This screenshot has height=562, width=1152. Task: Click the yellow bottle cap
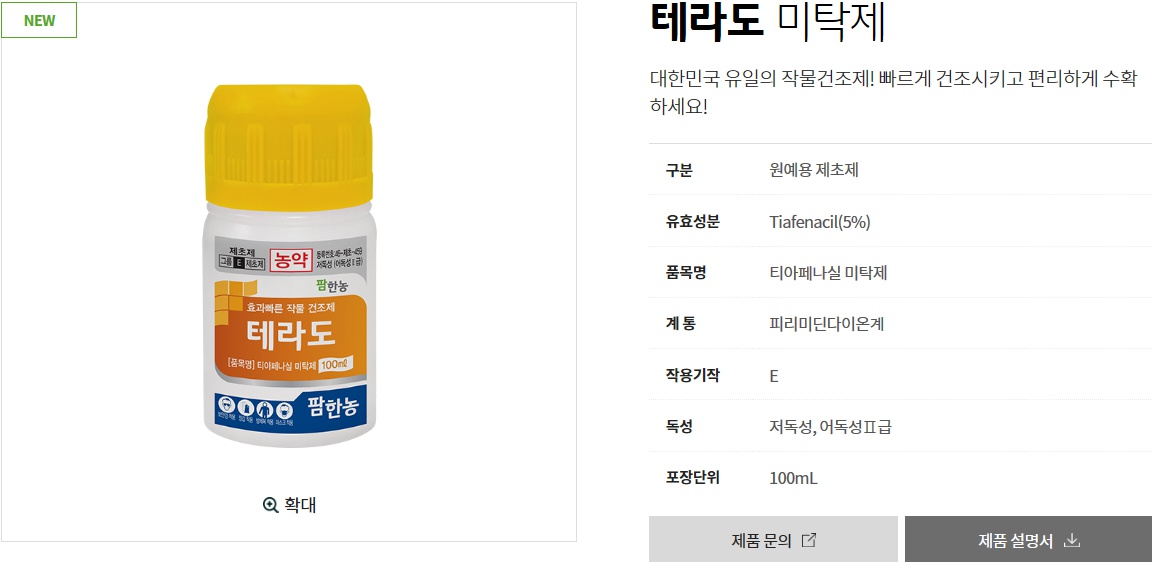[289, 148]
